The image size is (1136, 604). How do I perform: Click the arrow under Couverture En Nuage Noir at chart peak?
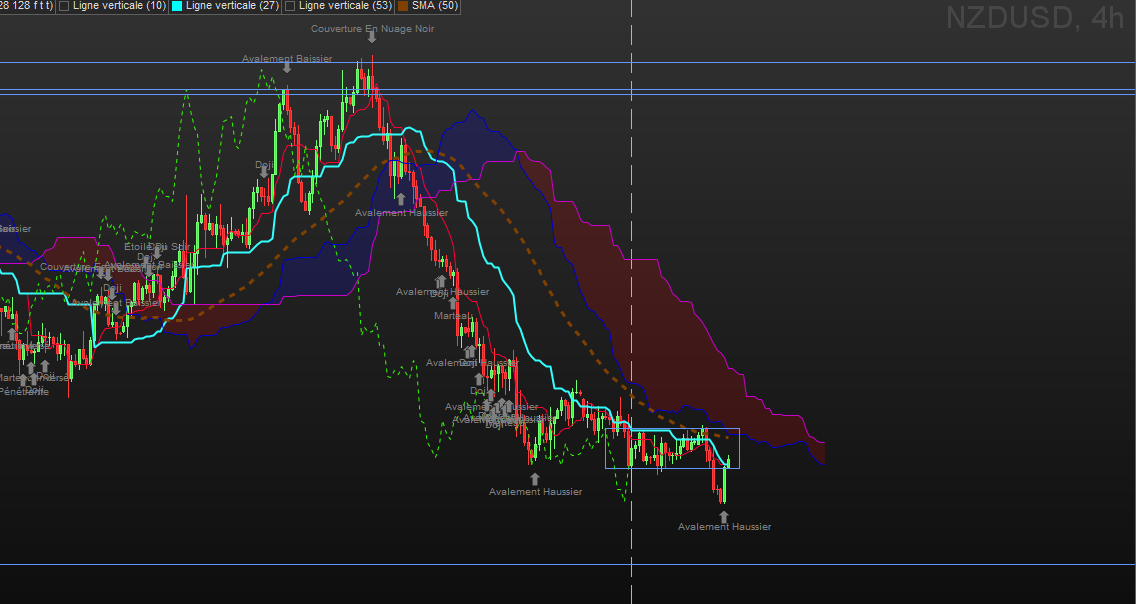[x=371, y=37]
